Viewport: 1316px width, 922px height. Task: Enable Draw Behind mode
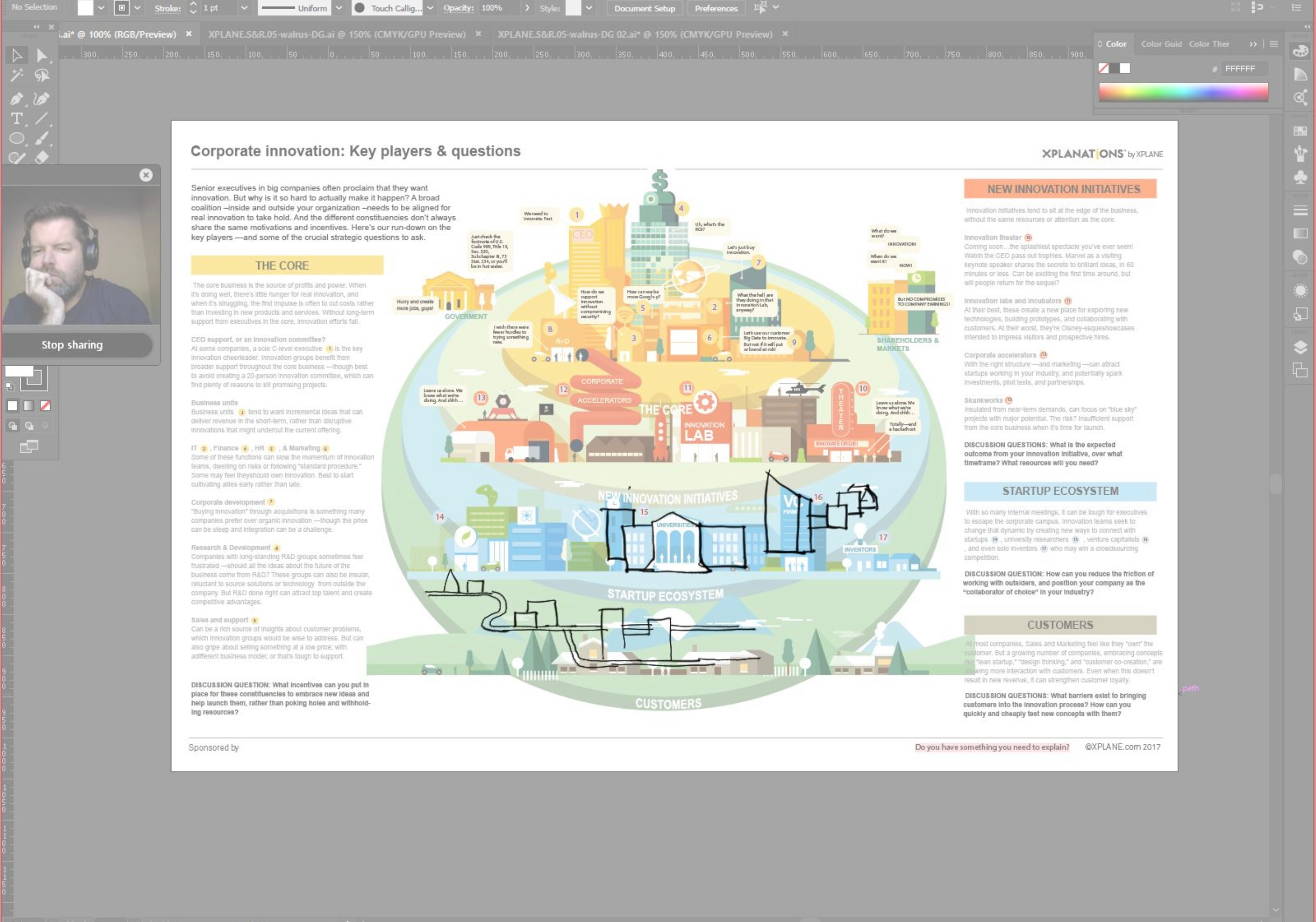click(x=29, y=426)
